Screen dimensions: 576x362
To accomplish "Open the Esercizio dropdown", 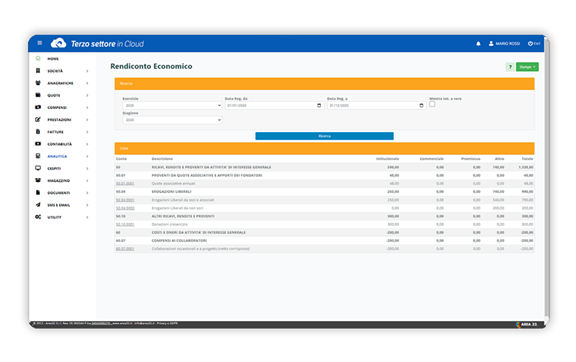I will (172, 105).
